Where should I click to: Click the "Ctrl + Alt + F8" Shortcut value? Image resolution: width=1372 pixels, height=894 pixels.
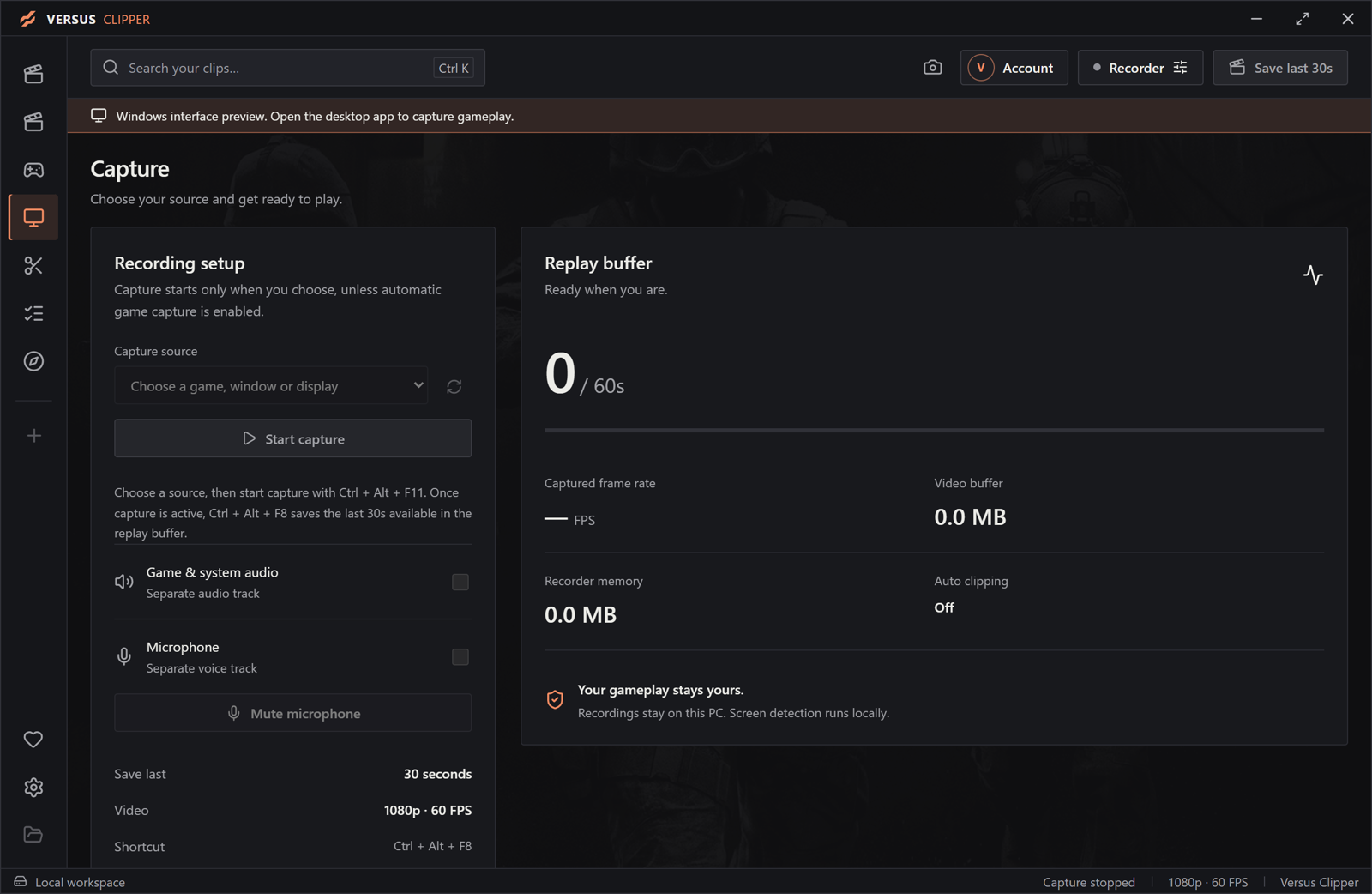pos(432,846)
